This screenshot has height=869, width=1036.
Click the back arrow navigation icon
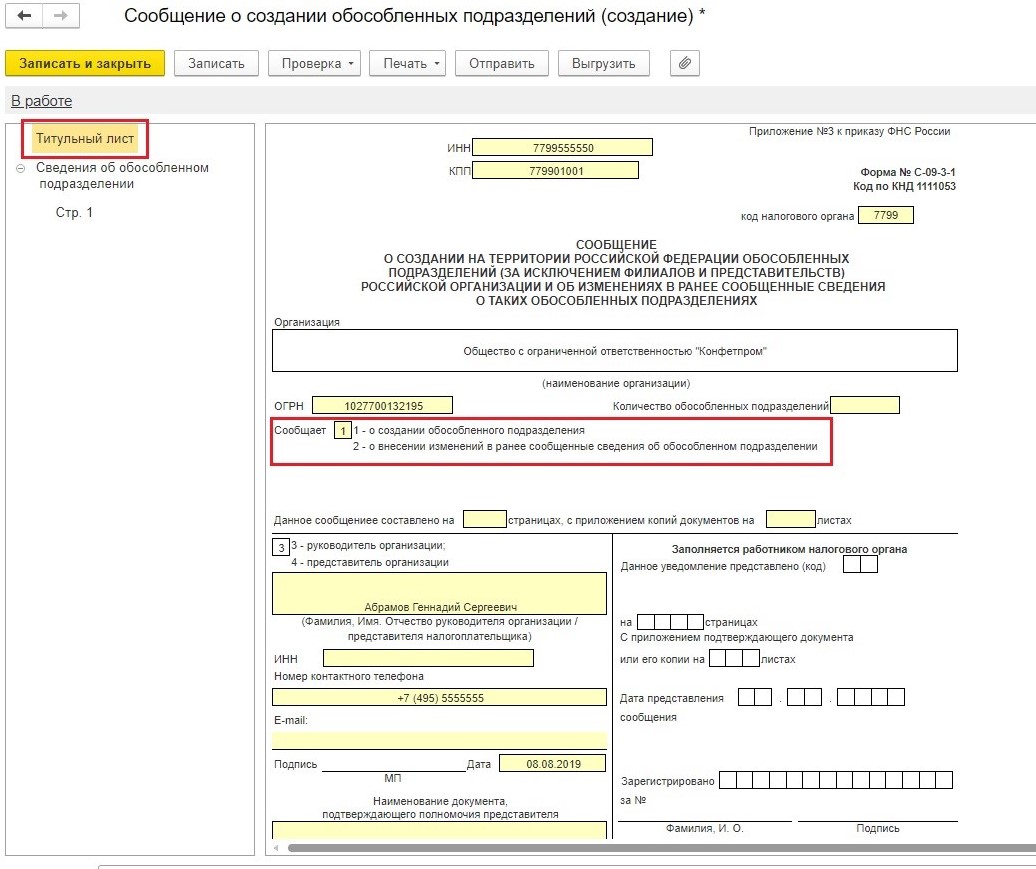(25, 16)
